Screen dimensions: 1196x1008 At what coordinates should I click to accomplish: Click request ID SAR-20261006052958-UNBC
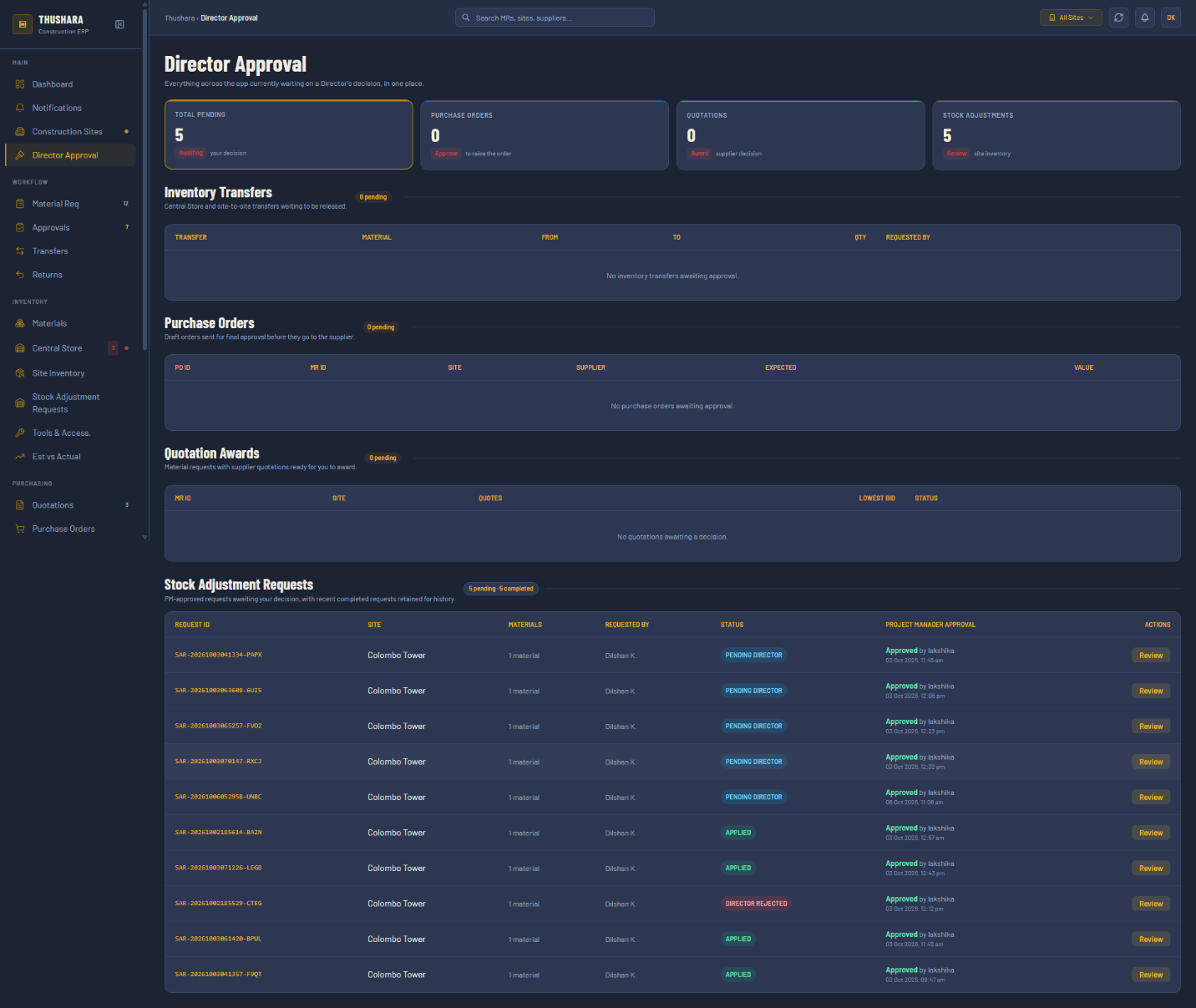218,797
